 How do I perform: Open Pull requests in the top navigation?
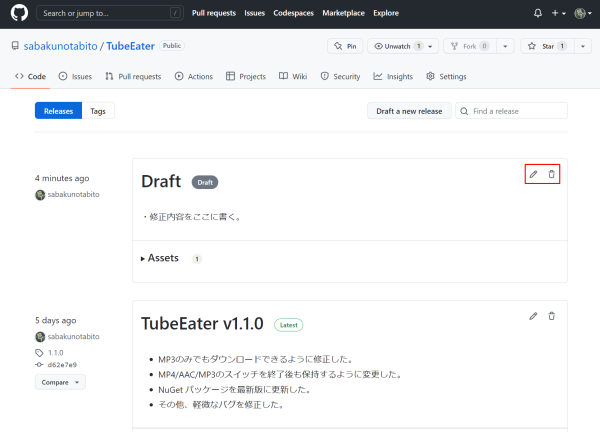coord(214,13)
